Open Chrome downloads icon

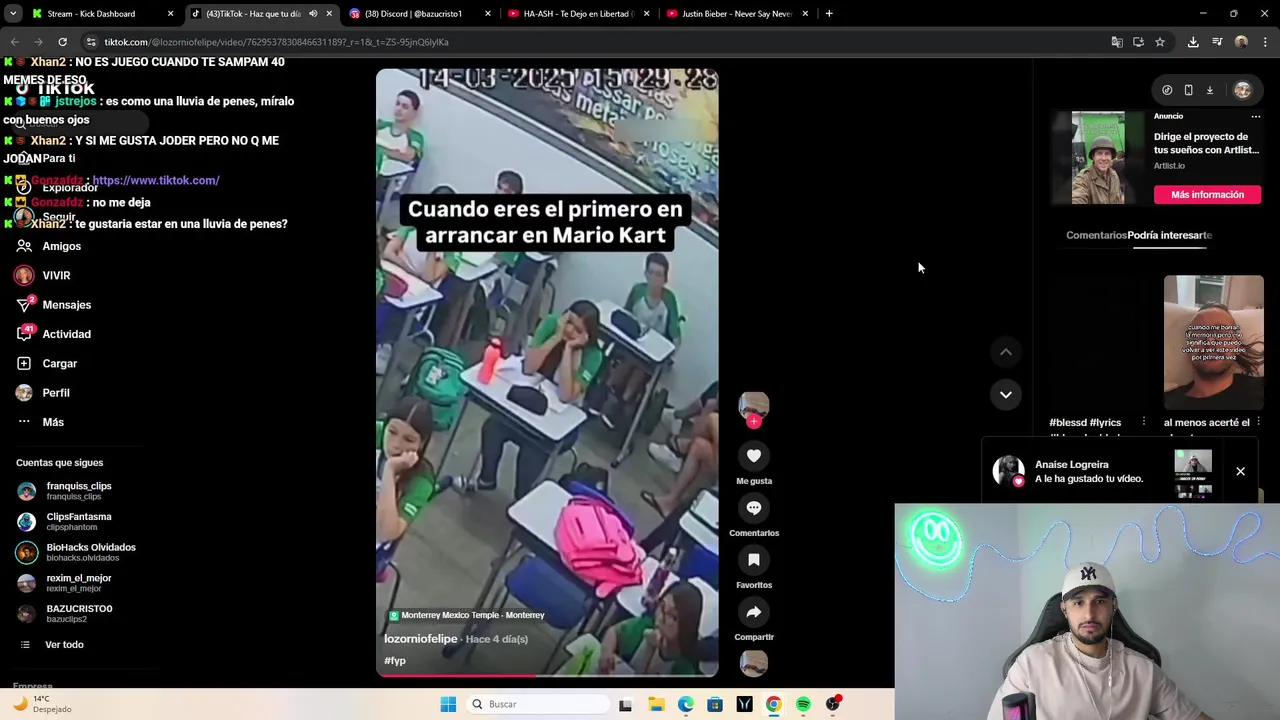1193,42
